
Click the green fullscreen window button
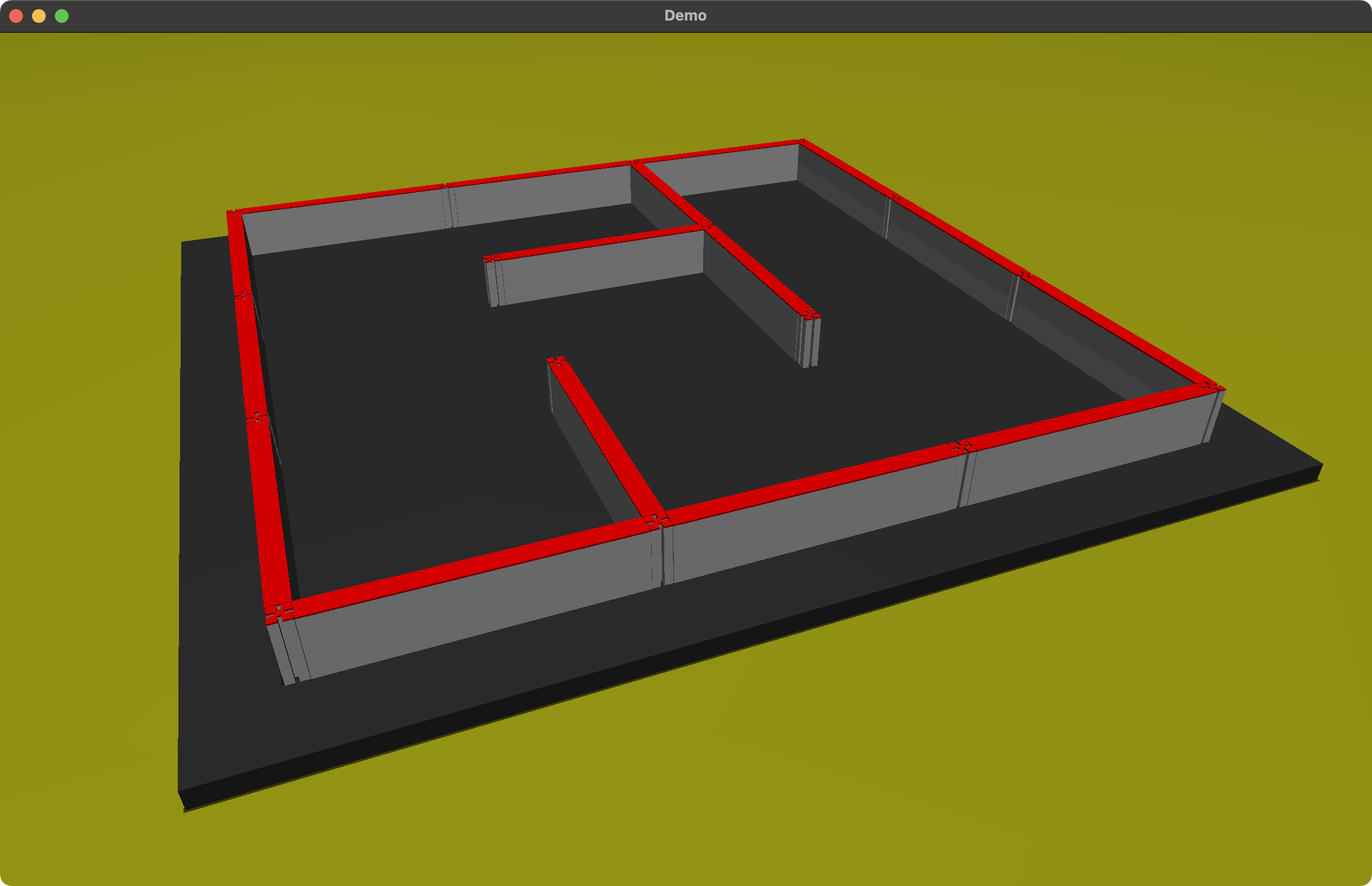(62, 16)
